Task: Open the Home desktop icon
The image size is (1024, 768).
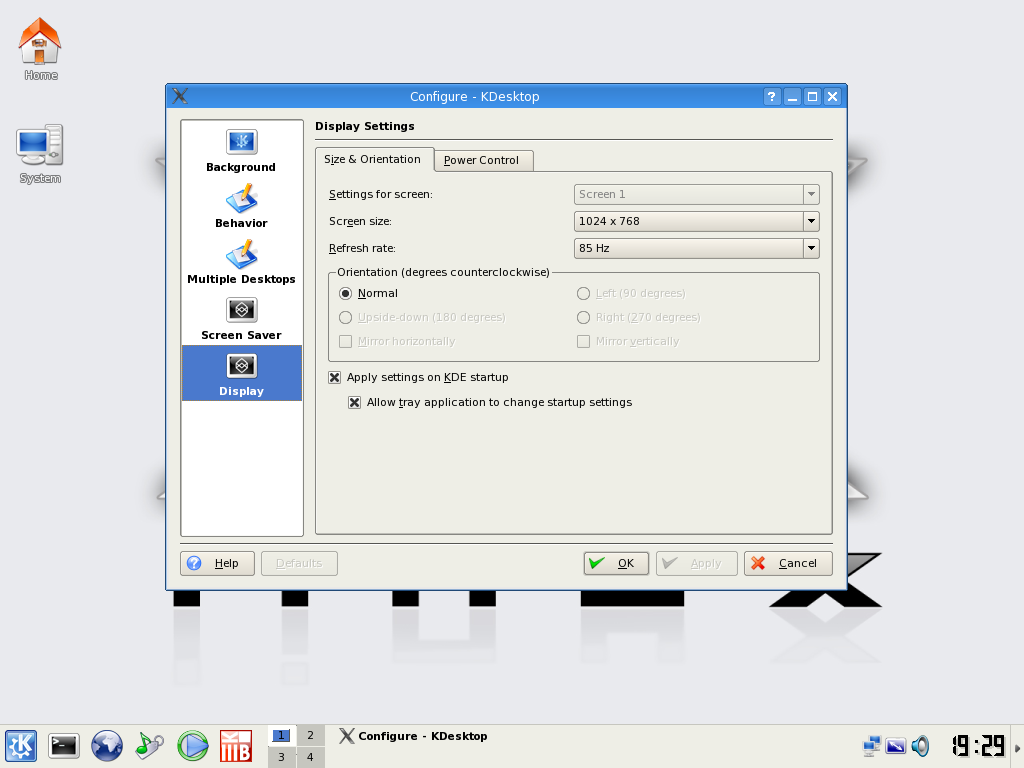Action: [40, 49]
